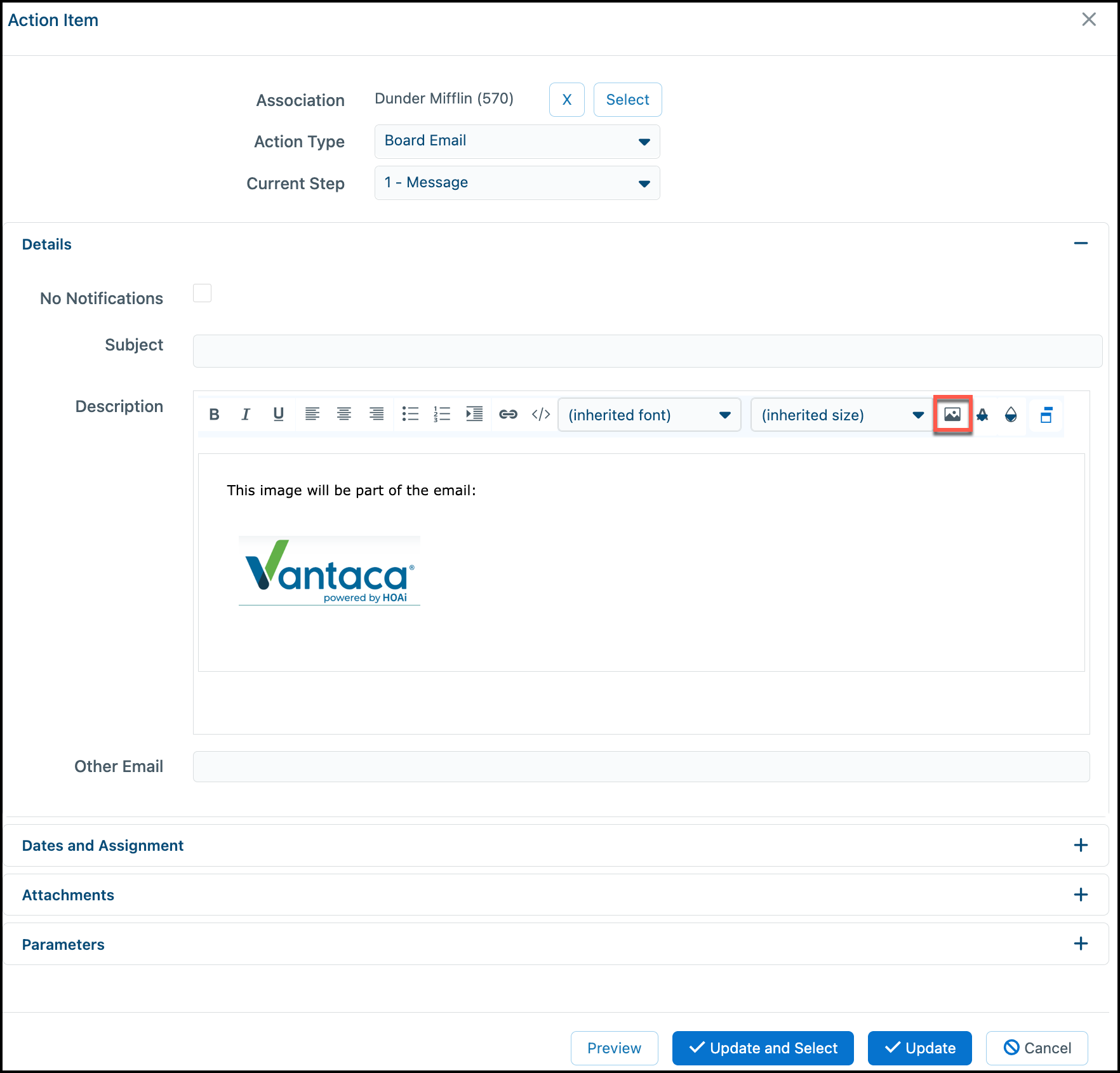Screen dimensions: 1120x1073
Task: Click into the Subject field
Action: [x=647, y=351]
